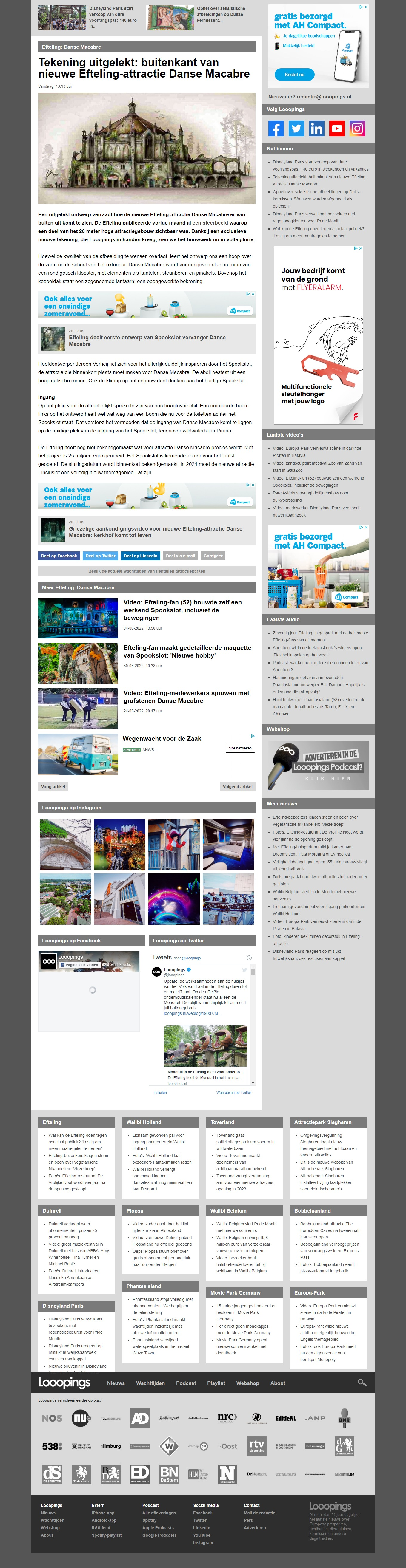Viewport: 406px width, 1568px height.
Task: Click the Twitter widget info icon
Action: coord(249,958)
